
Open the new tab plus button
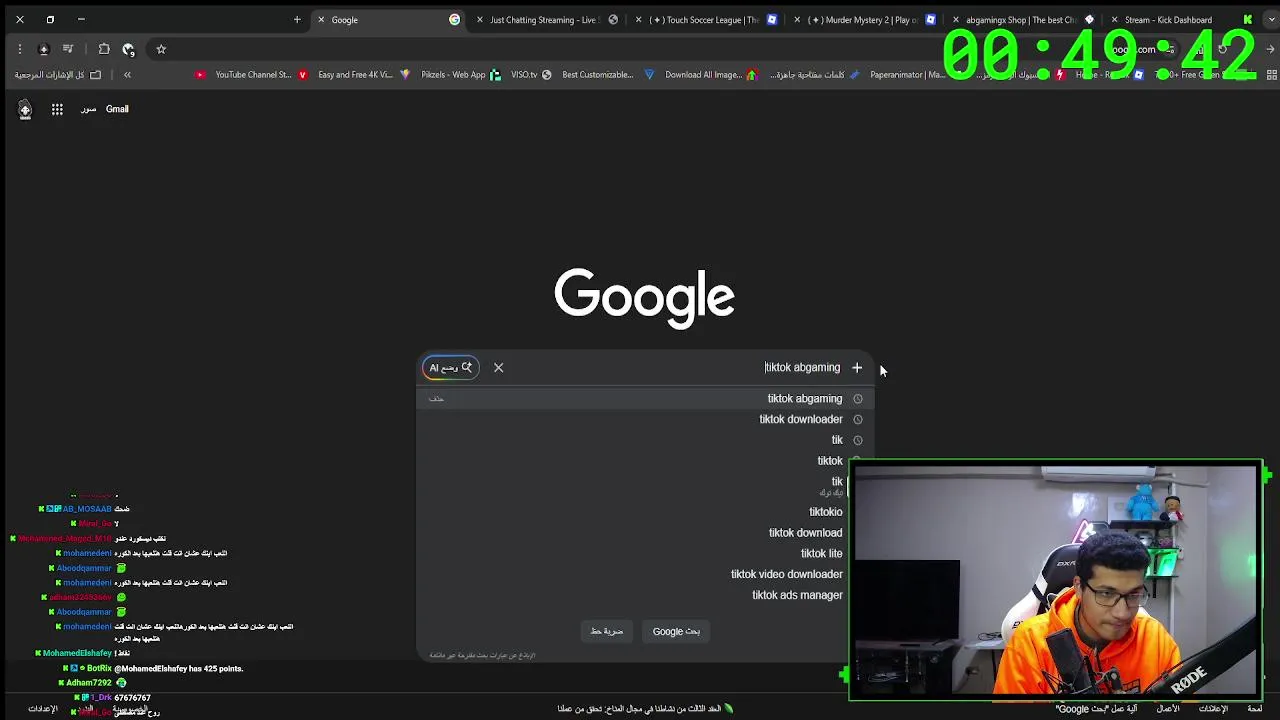click(297, 20)
